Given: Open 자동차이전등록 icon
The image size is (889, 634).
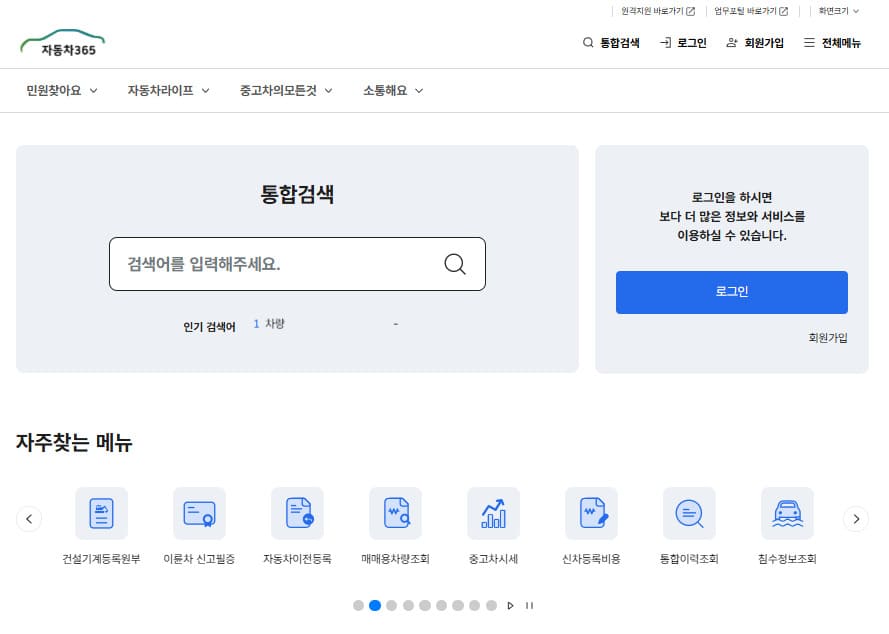Looking at the screenshot, I should (298, 513).
